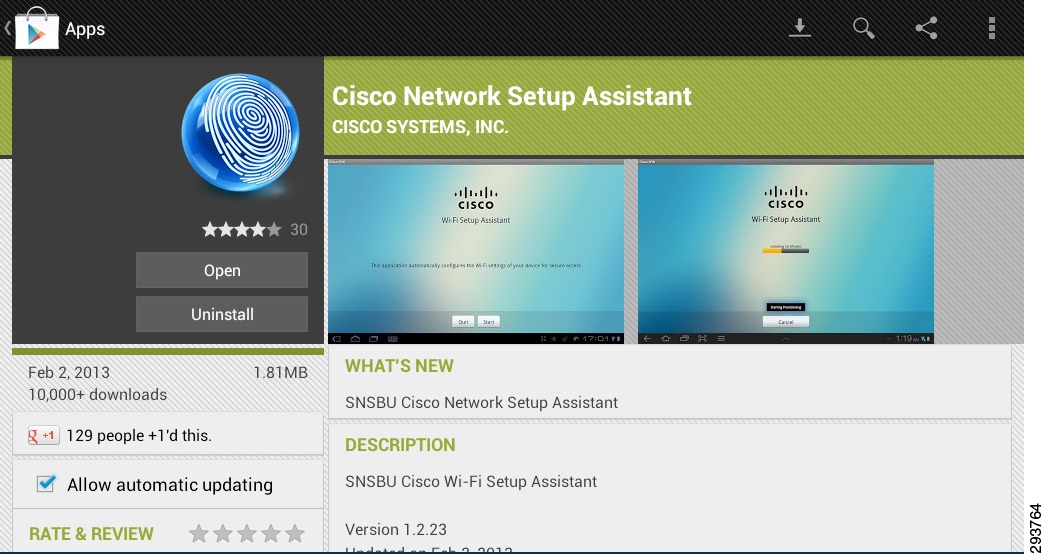Viewport: 1042px width, 554px height.
Task: Tap CISCO SYSTEMS, INC. developer name
Action: pos(420,127)
